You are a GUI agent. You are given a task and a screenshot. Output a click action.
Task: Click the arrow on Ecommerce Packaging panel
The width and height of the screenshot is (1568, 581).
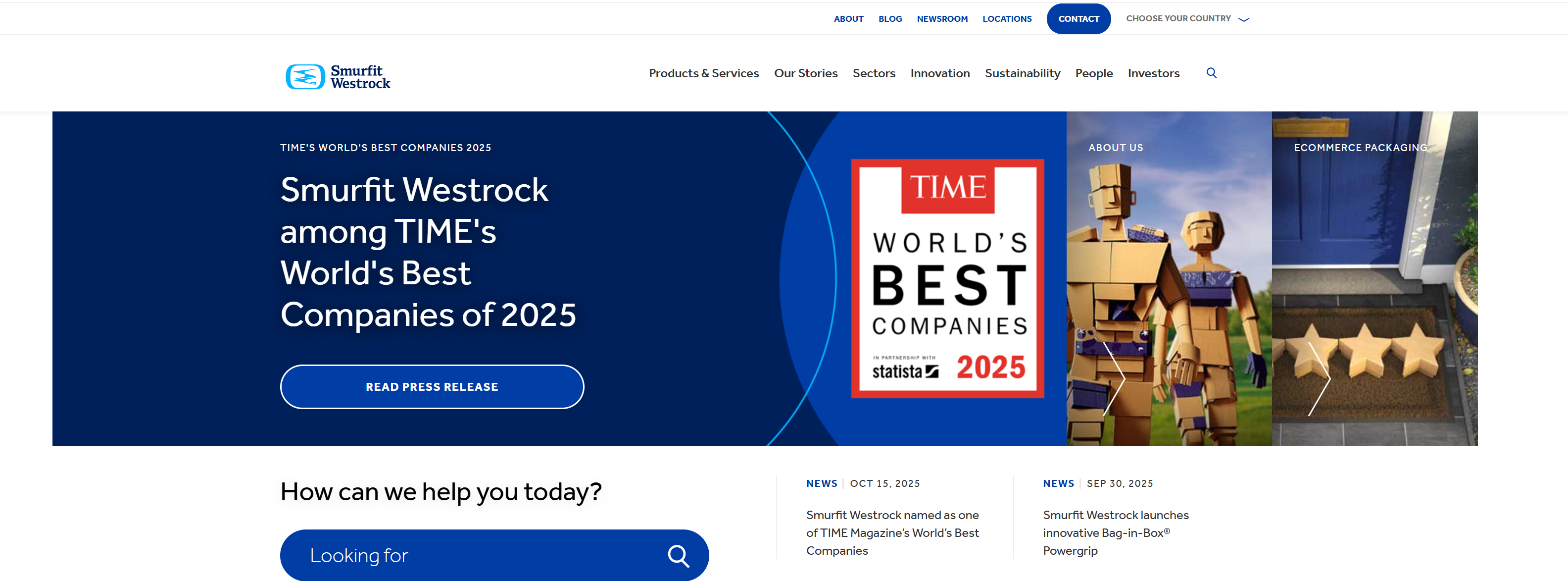click(1319, 379)
